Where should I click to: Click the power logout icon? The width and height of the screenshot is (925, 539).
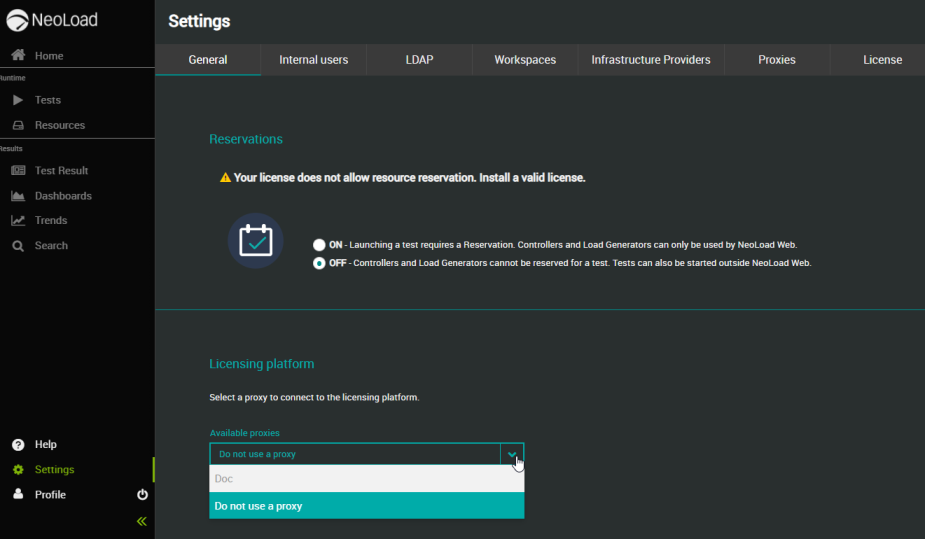tap(142, 494)
